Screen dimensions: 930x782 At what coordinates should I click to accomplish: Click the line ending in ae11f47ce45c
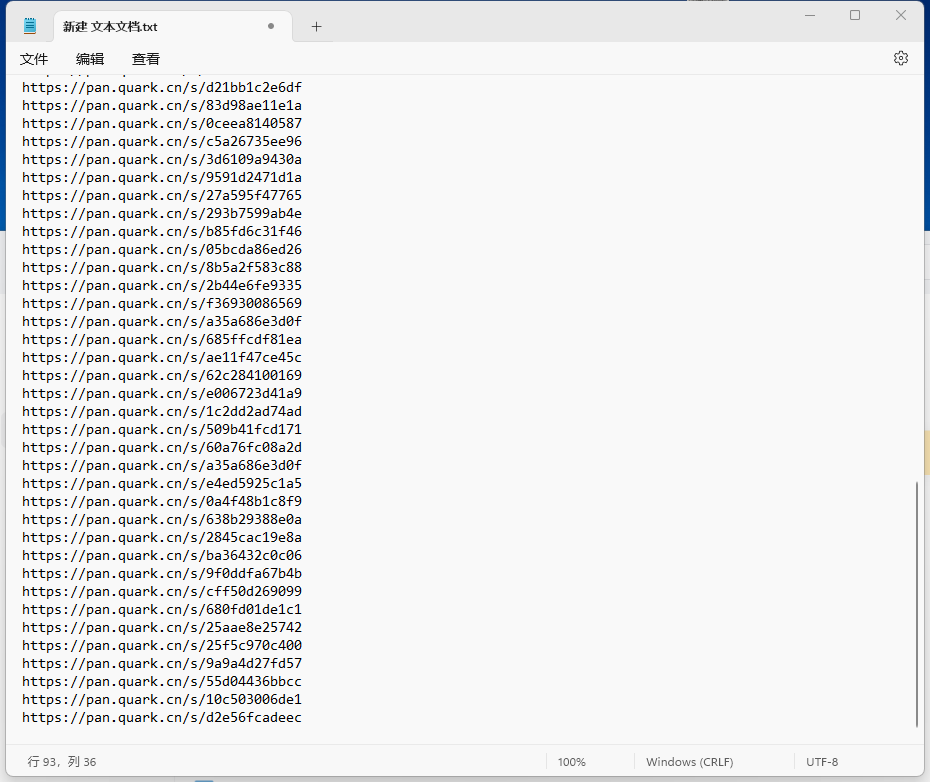[x=162, y=358]
